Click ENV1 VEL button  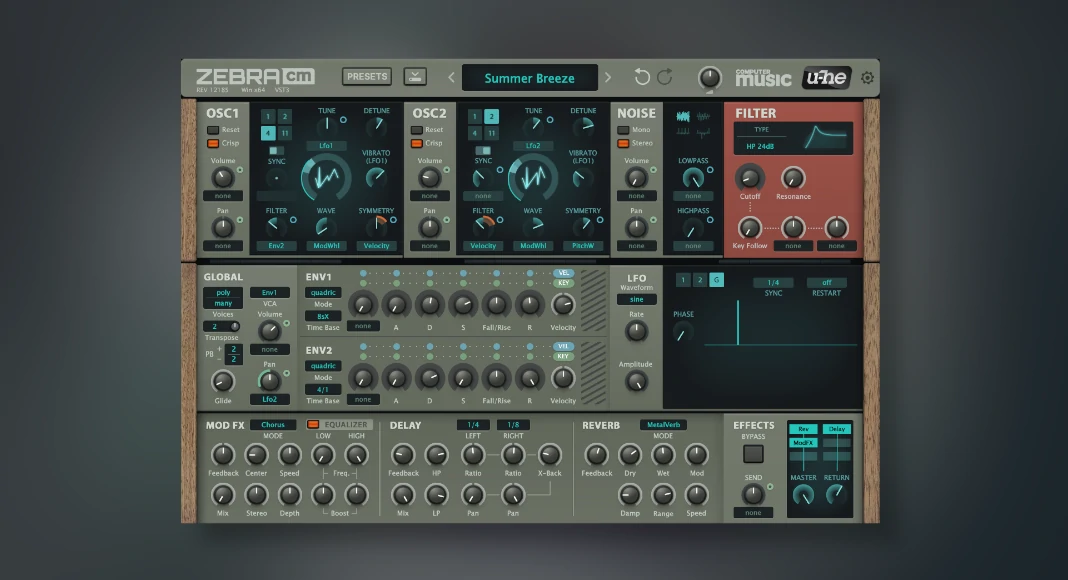click(563, 273)
